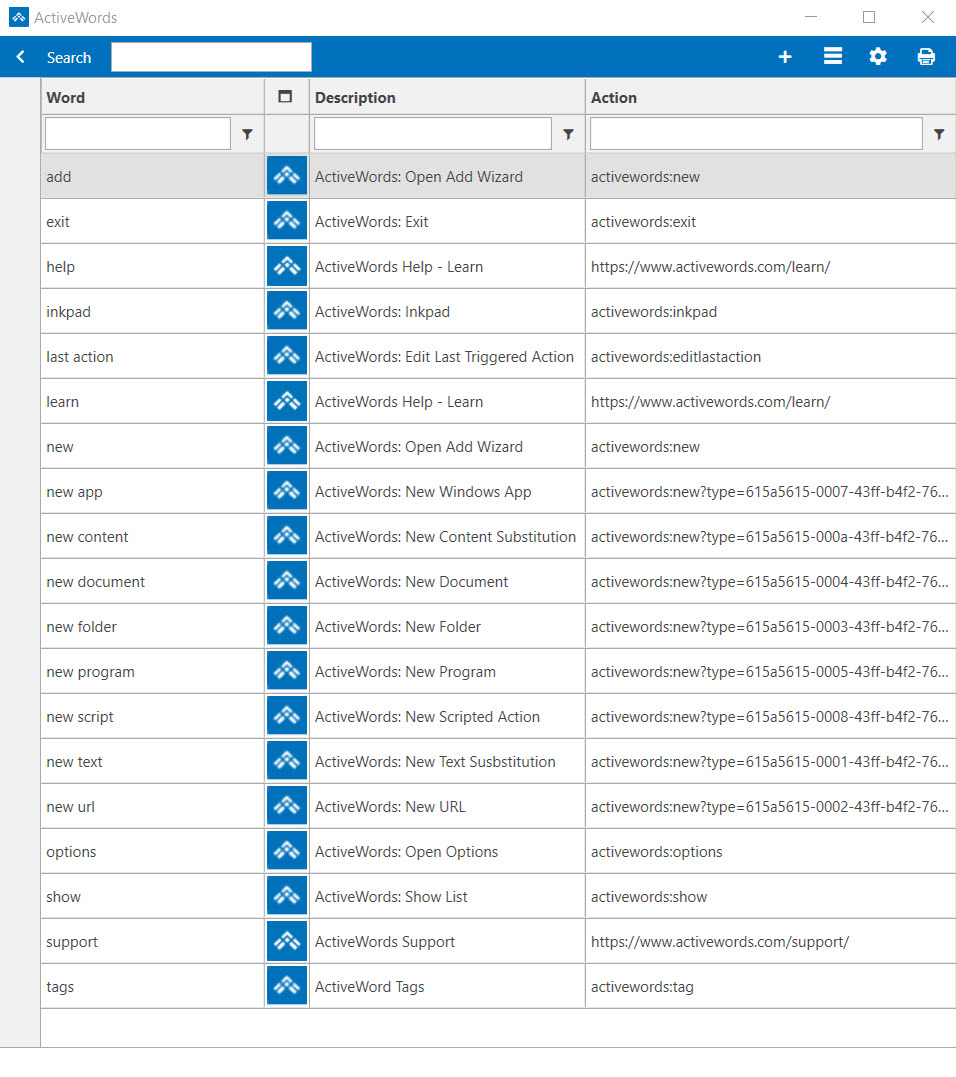Select the new script row
This screenshot has height=1077, width=956.
click(x=150, y=715)
